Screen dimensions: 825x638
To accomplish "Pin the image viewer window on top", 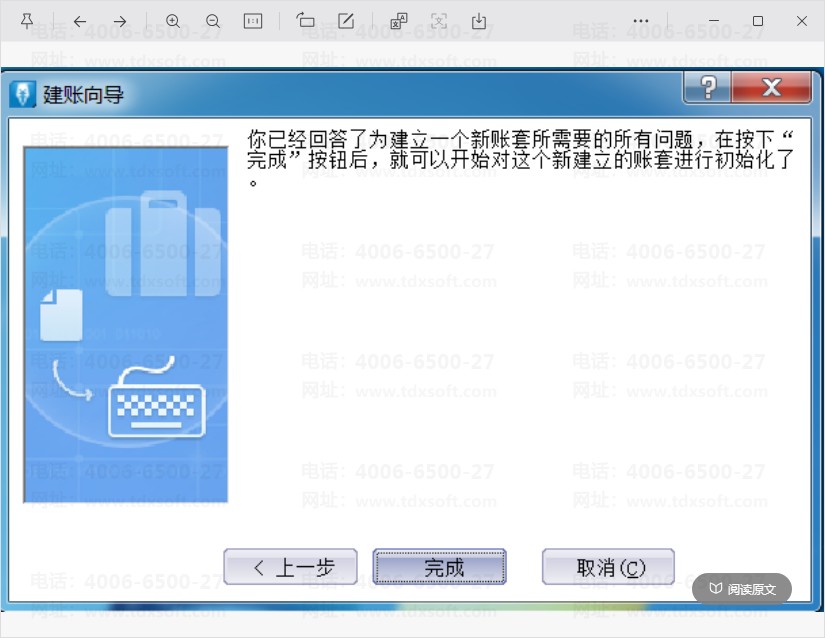I will pos(27,21).
